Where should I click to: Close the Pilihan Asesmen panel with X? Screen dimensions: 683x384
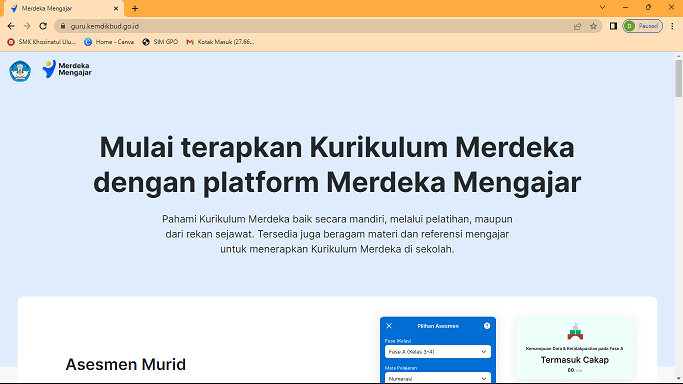[389, 326]
